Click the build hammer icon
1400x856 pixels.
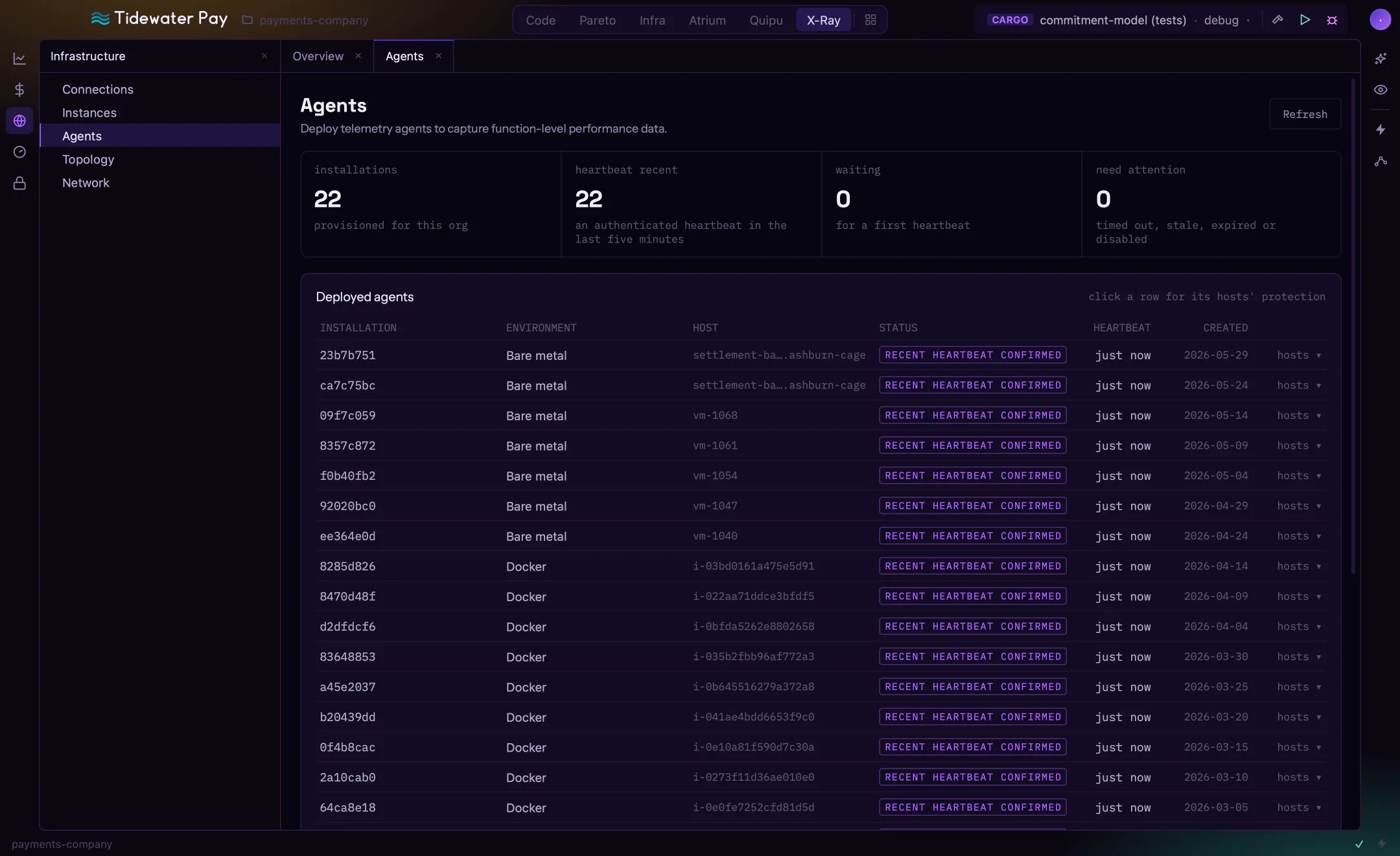pos(1277,19)
